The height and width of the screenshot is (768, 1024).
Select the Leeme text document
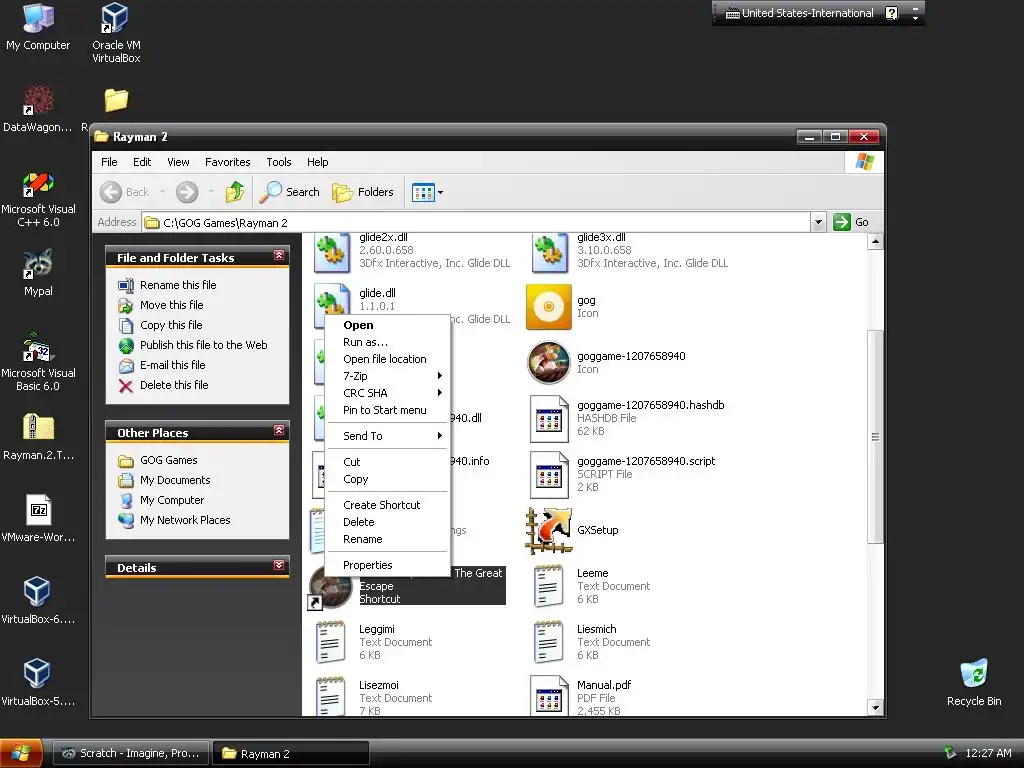pos(591,586)
